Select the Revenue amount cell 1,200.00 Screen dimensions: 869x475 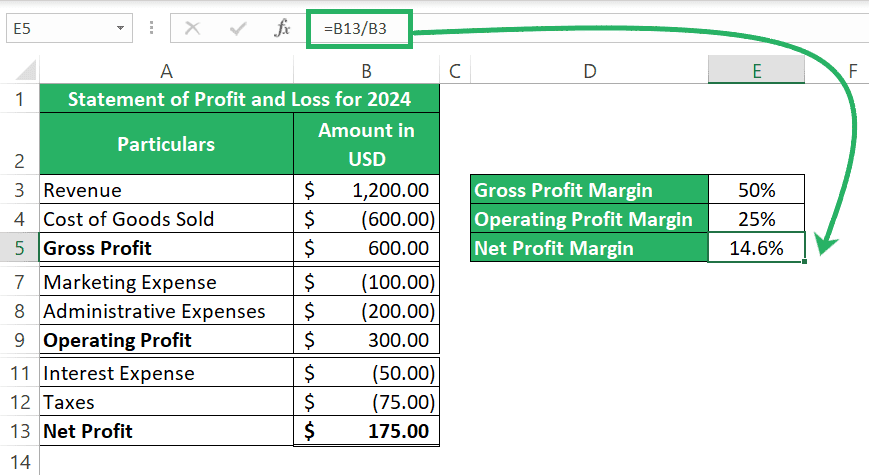[x=366, y=190]
